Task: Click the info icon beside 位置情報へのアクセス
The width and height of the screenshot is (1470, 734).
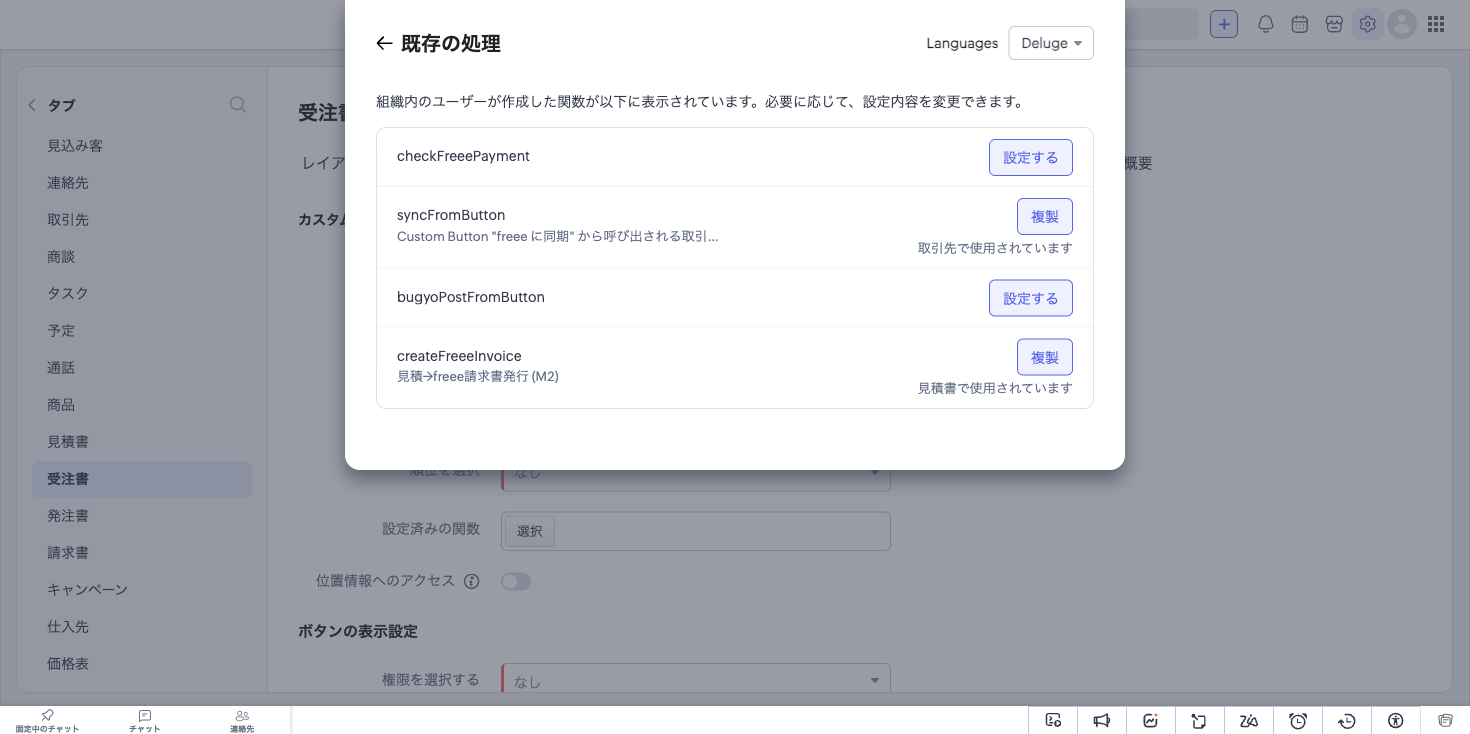Action: click(472, 581)
